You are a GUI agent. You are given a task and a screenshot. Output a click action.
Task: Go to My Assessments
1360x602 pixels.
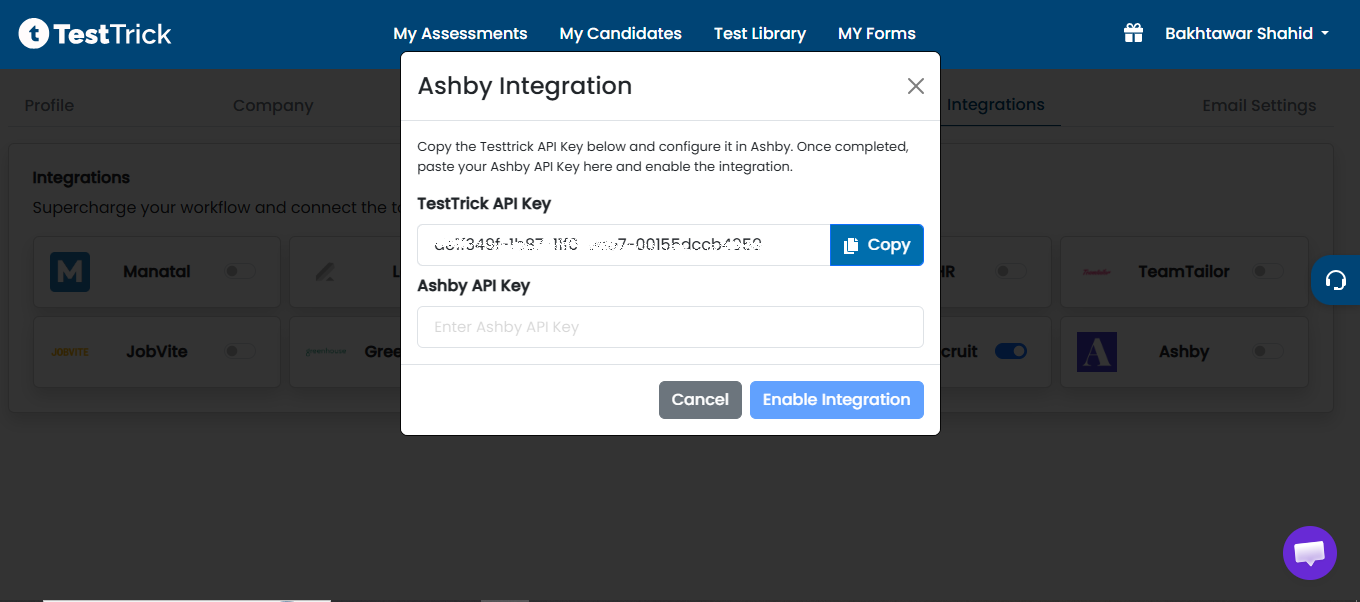(460, 34)
